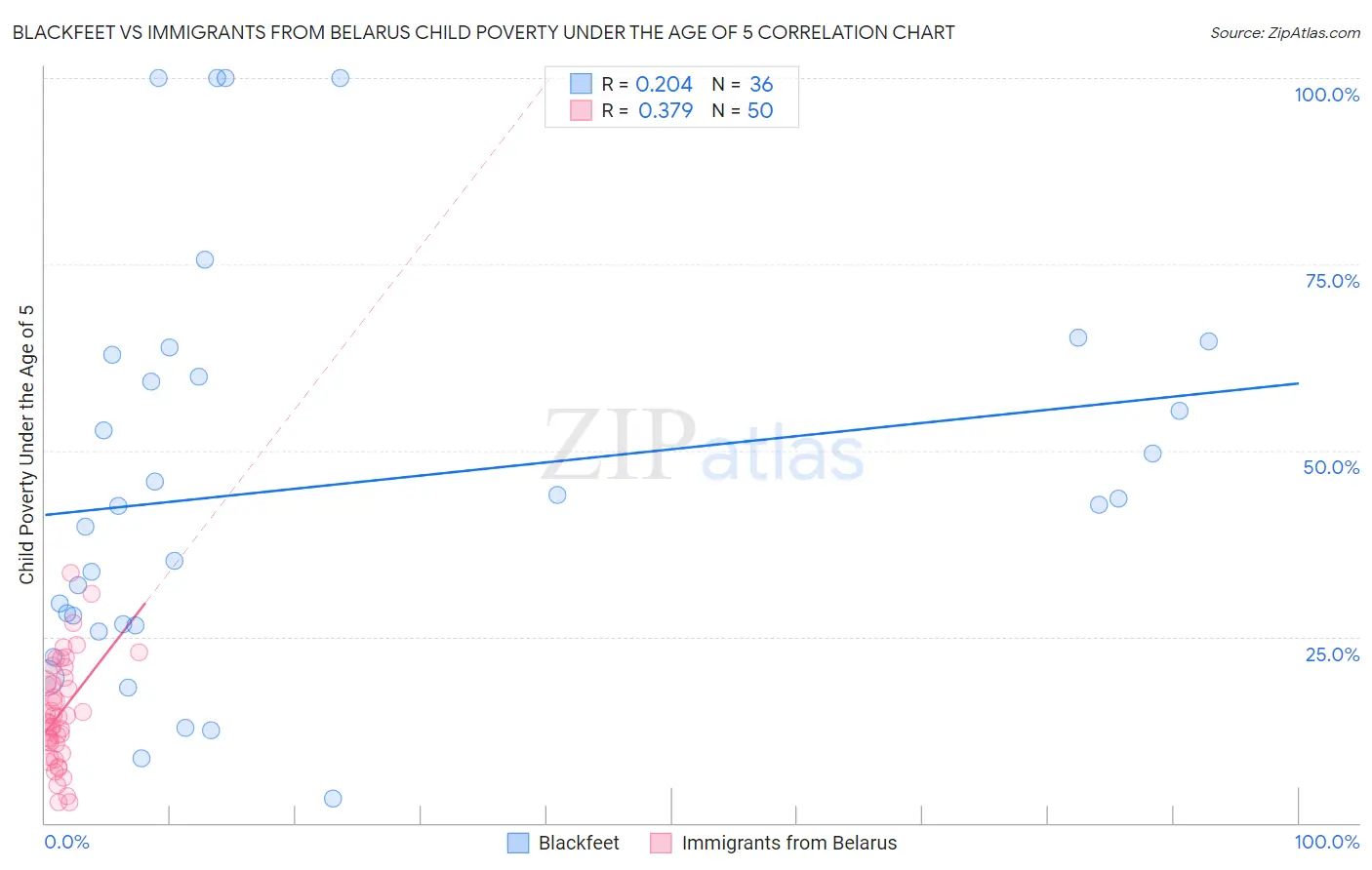Click the lowest blue data point
1372x870 pixels.
[x=333, y=799]
